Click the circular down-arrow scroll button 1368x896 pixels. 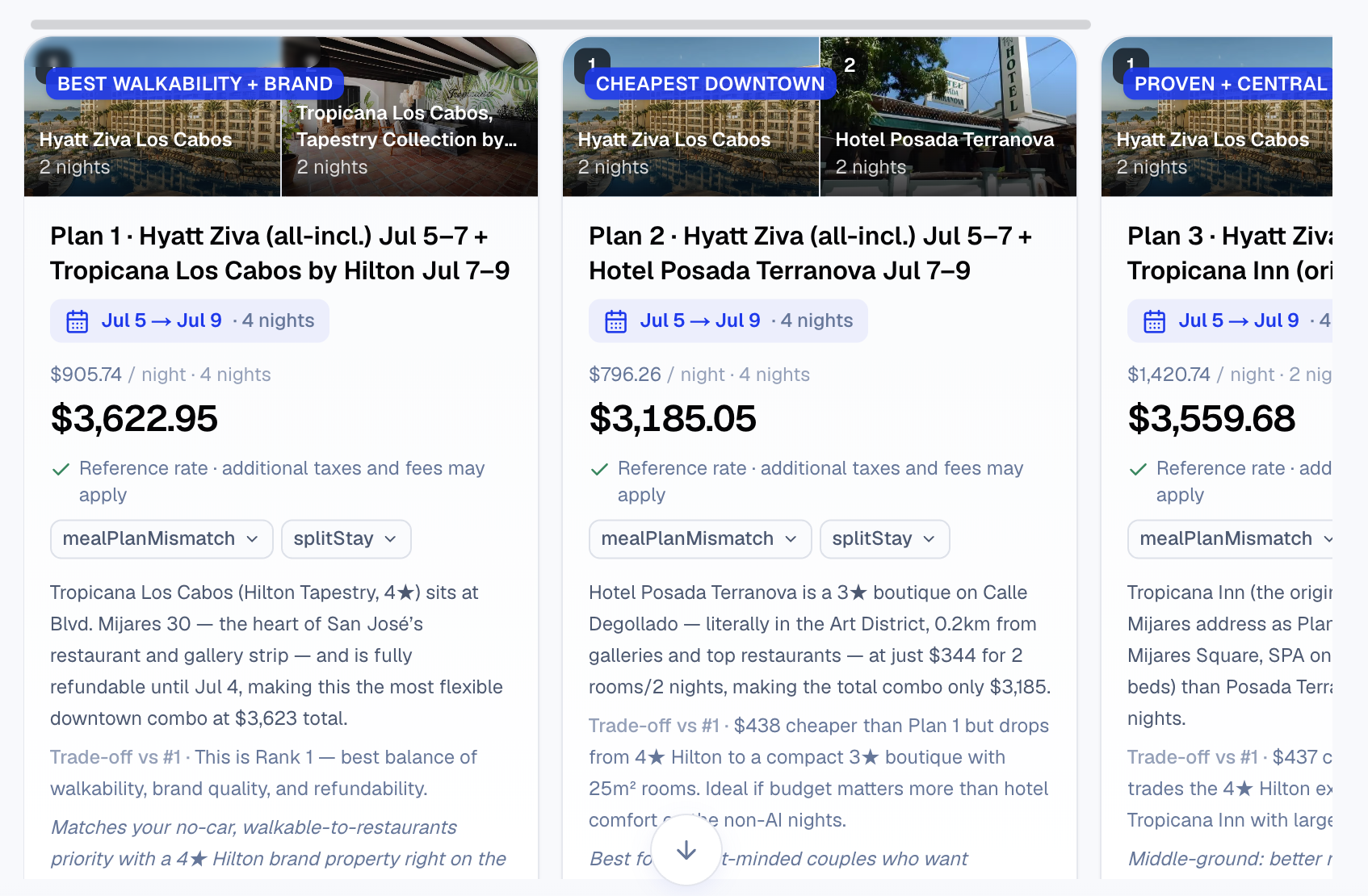(x=686, y=850)
